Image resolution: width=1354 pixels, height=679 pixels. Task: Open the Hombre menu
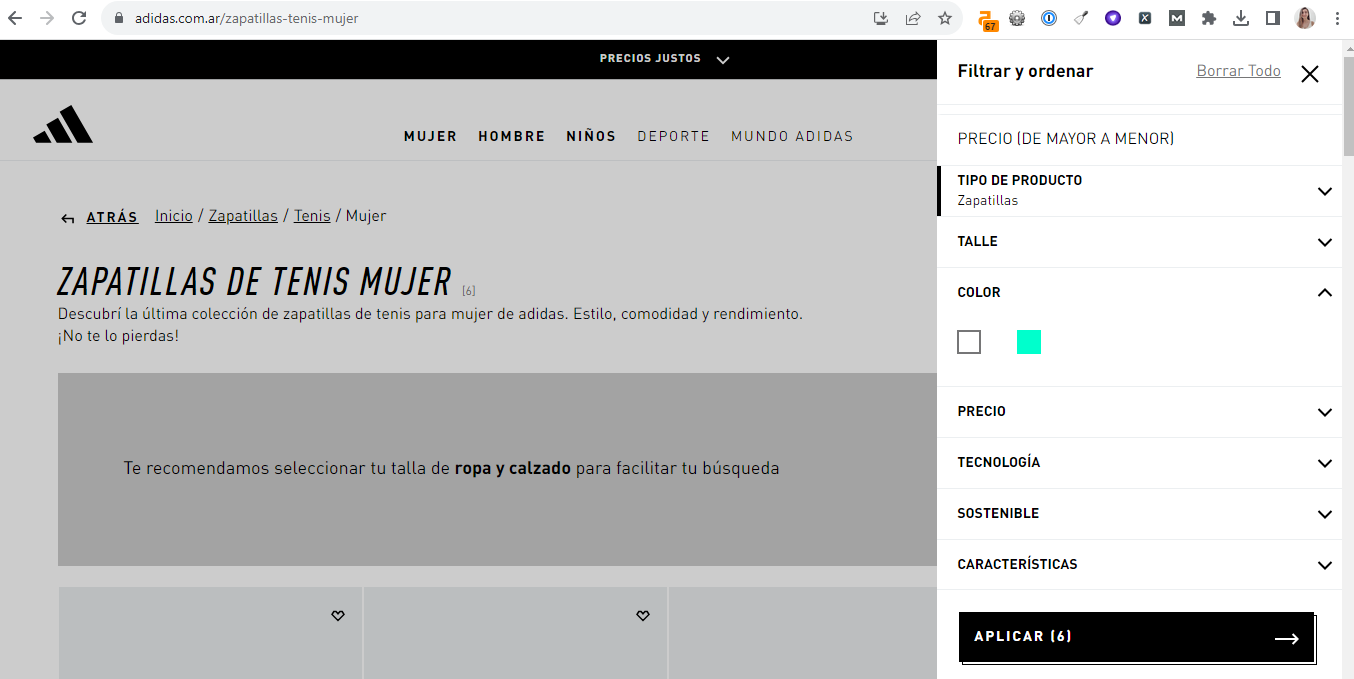click(512, 136)
